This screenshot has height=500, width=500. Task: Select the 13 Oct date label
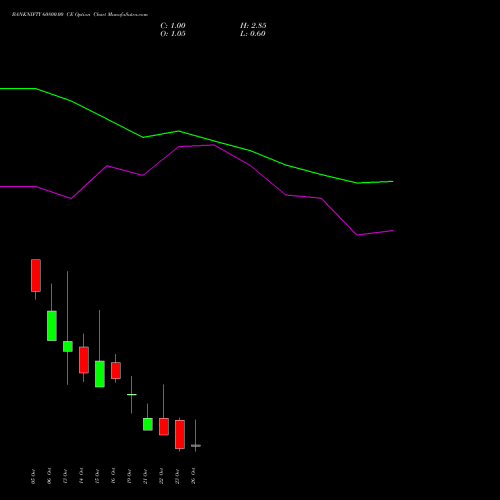click(x=65, y=476)
